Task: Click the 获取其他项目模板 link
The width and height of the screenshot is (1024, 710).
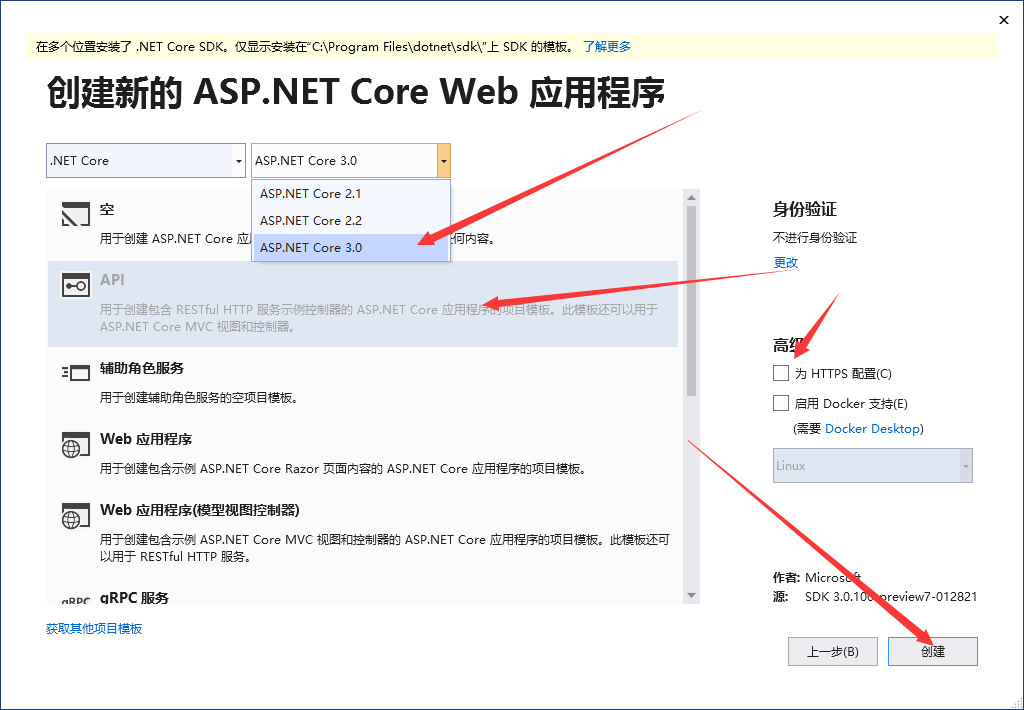Action: [94, 628]
